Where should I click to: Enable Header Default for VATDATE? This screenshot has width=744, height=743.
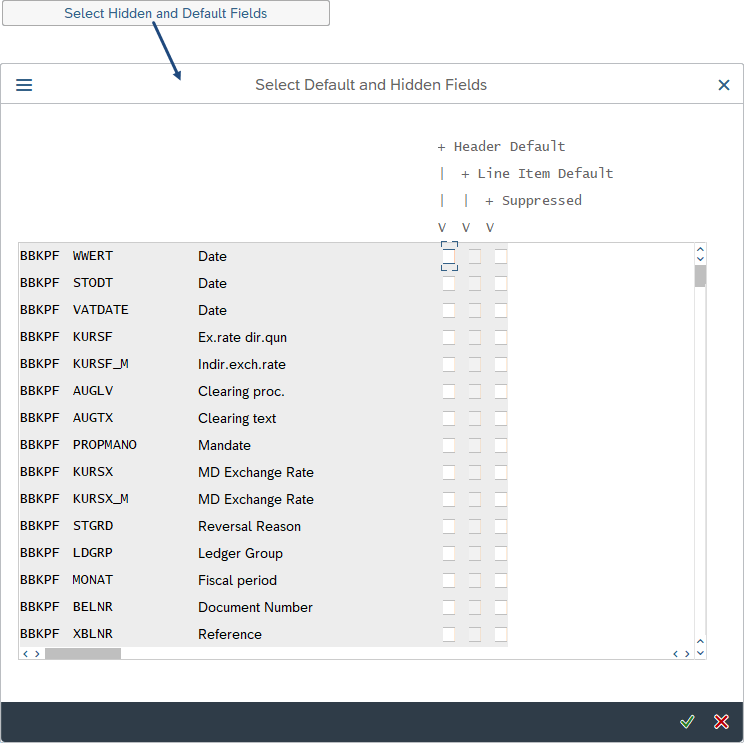449,310
